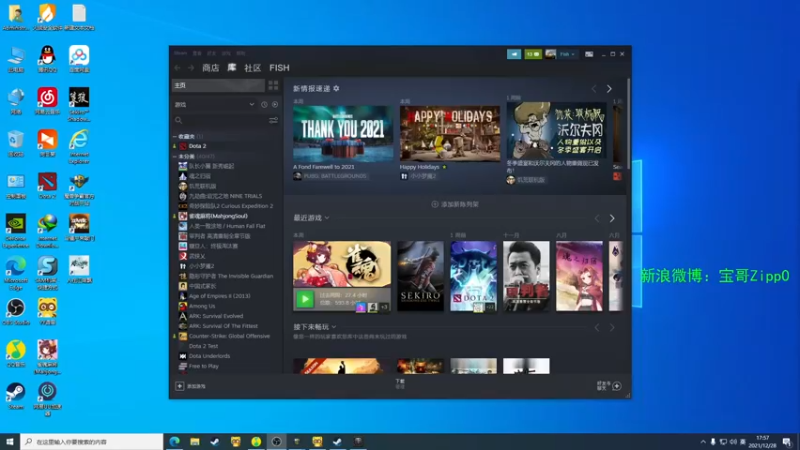Open the Dota 2 game cover in recent games
Screen dimensions: 800x450
point(473,276)
